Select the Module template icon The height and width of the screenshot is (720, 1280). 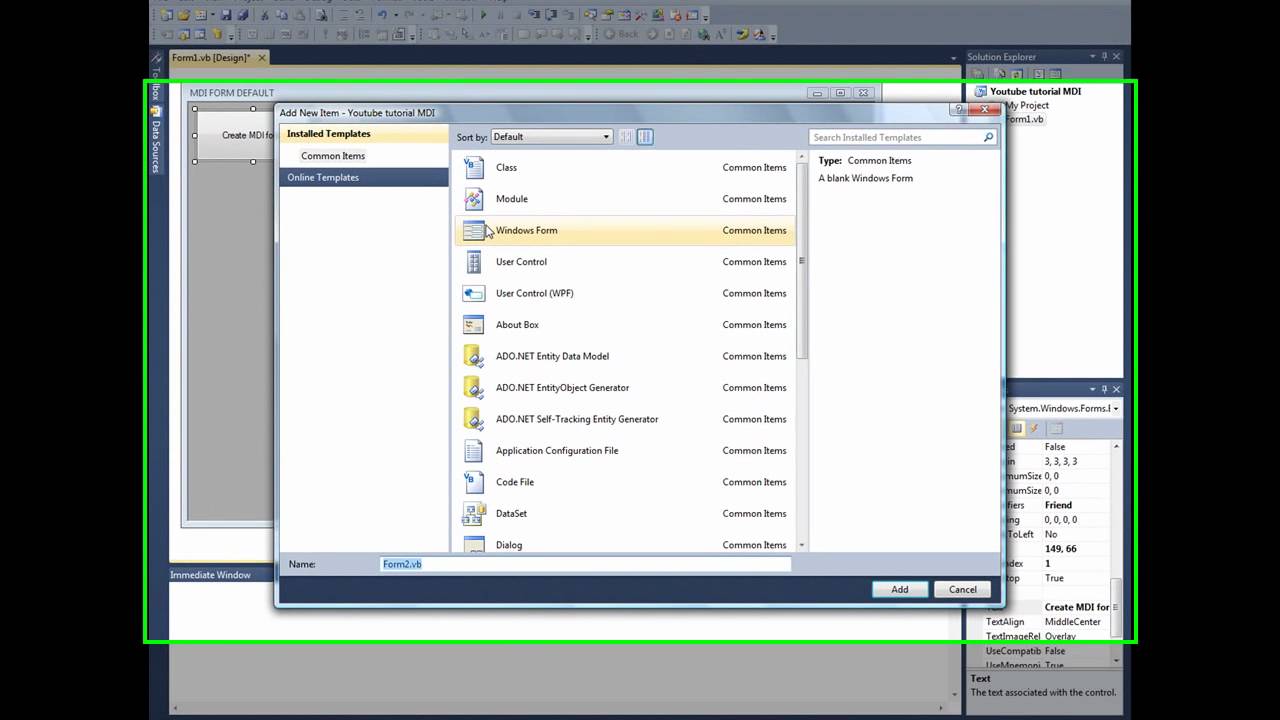(474, 199)
